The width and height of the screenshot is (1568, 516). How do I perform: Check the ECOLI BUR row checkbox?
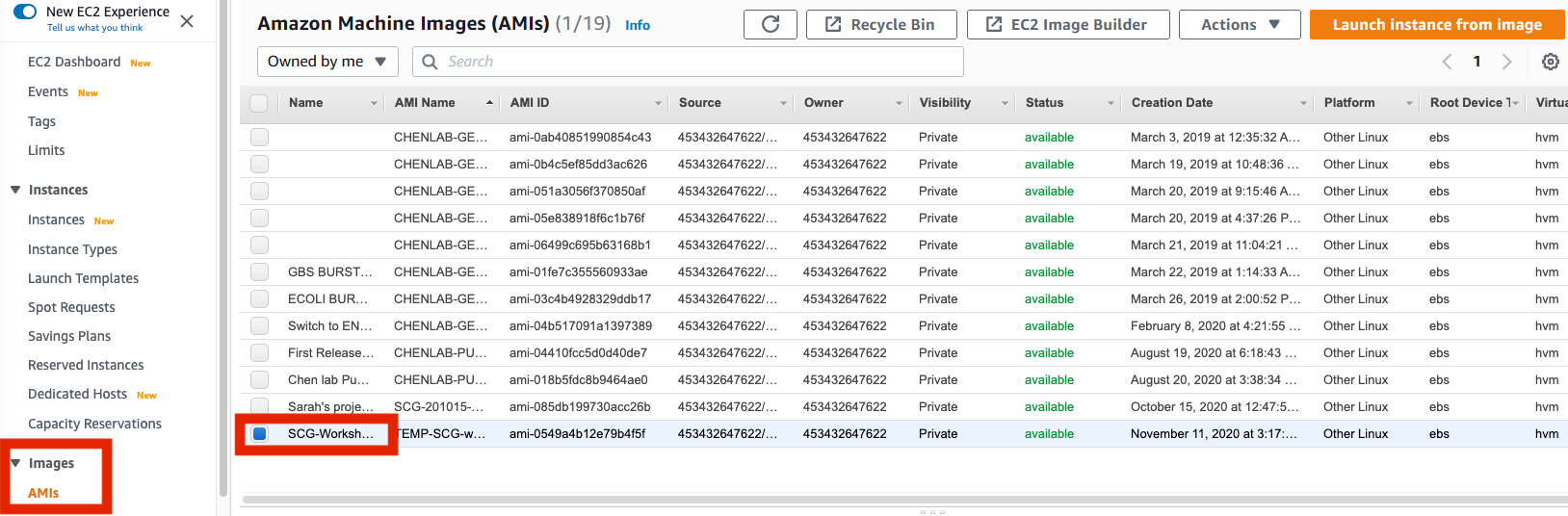coord(259,298)
